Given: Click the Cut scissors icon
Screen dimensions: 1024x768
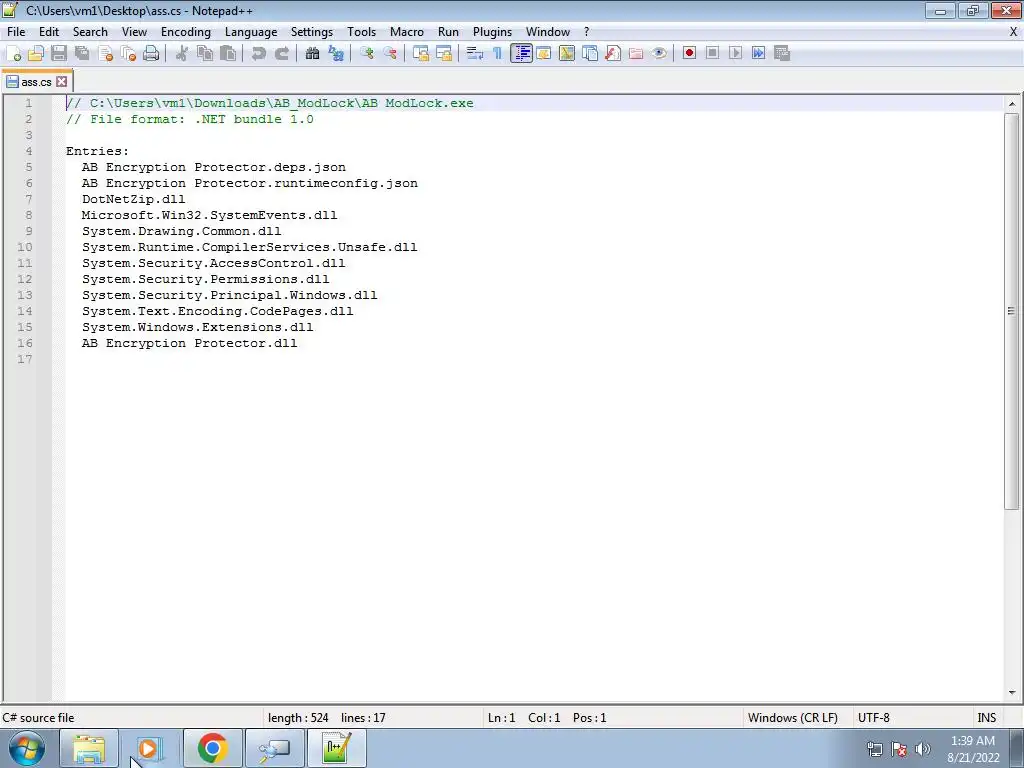Looking at the screenshot, I should tap(182, 54).
